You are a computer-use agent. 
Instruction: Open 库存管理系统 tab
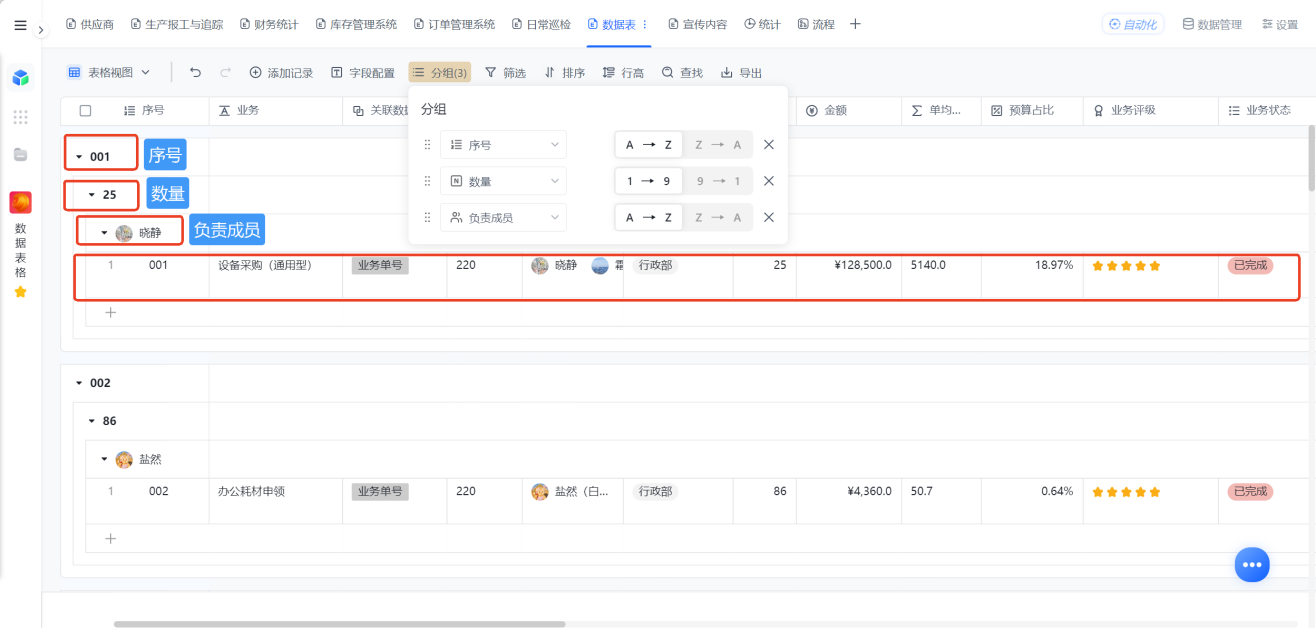click(356, 24)
